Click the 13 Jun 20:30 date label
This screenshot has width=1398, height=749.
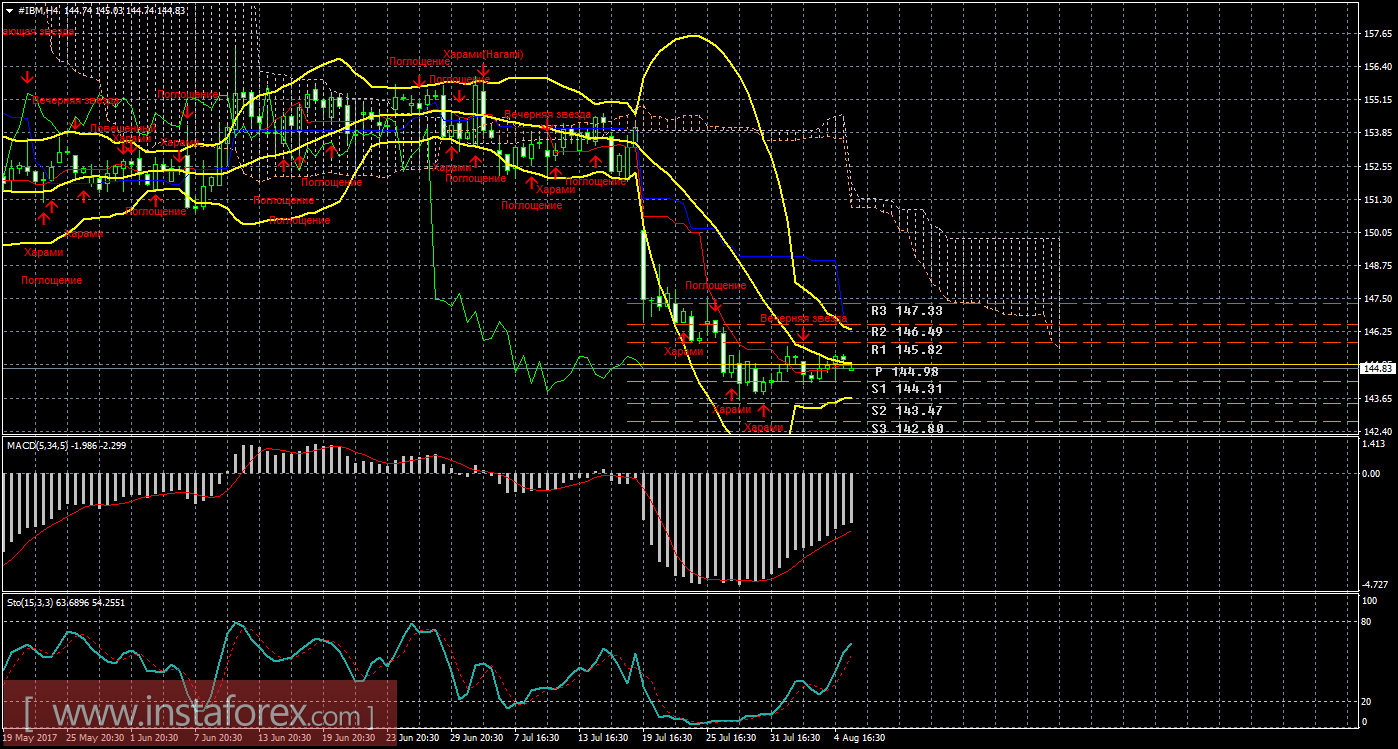[286, 738]
